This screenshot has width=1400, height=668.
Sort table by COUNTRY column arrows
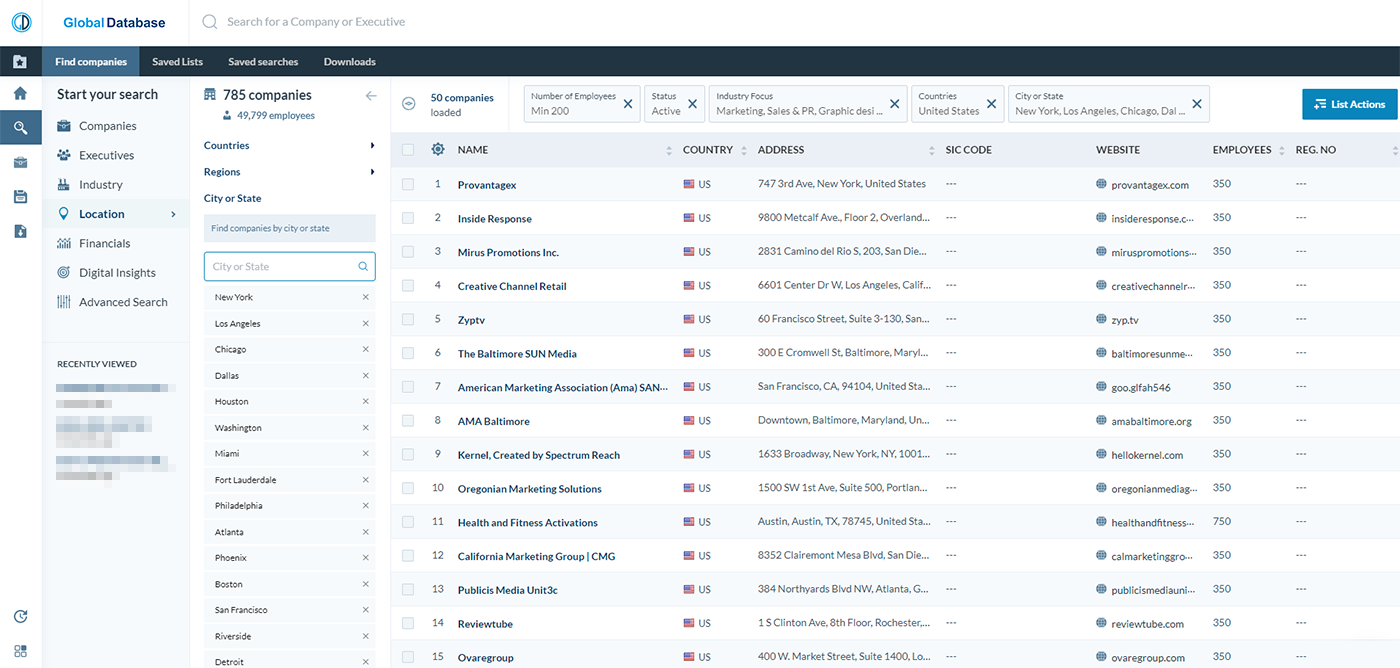click(742, 150)
